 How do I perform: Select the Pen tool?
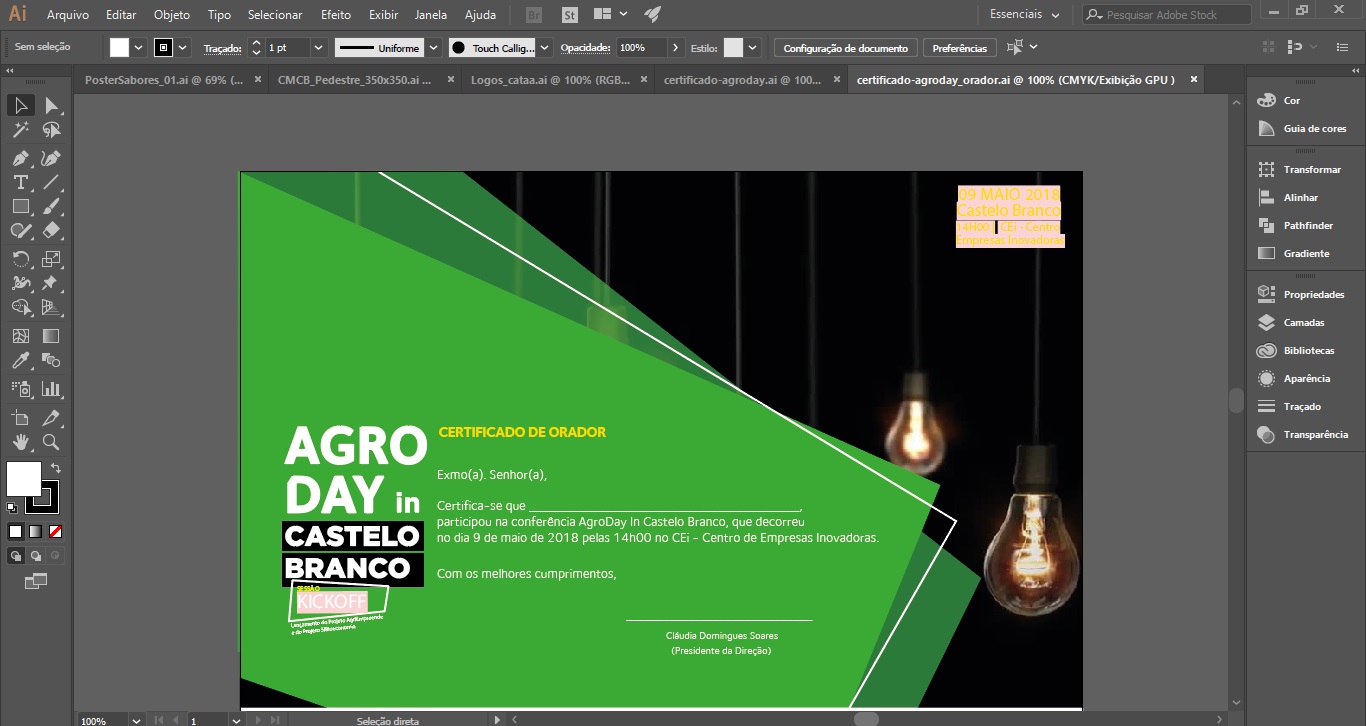20,158
